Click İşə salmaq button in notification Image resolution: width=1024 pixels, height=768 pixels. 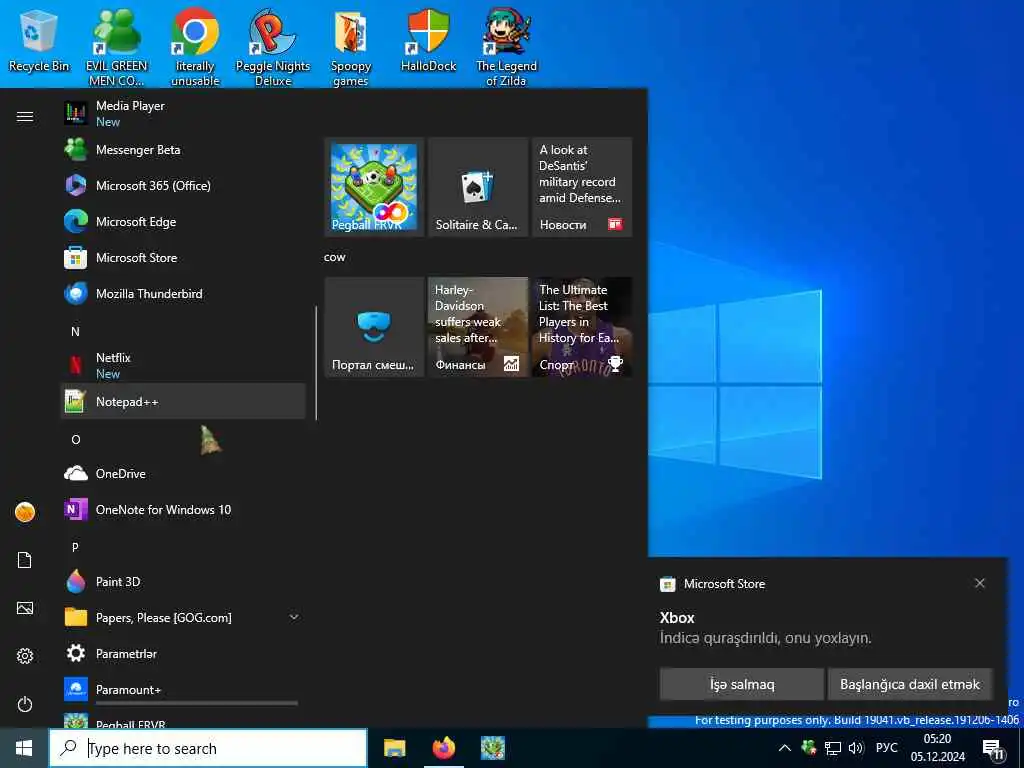742,684
